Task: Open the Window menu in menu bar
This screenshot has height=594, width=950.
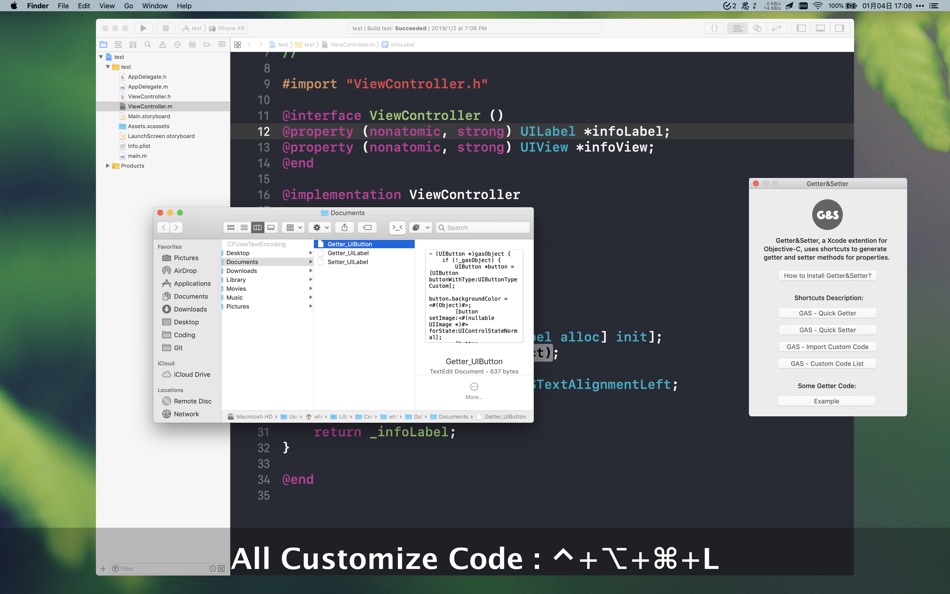Action: coord(155,5)
